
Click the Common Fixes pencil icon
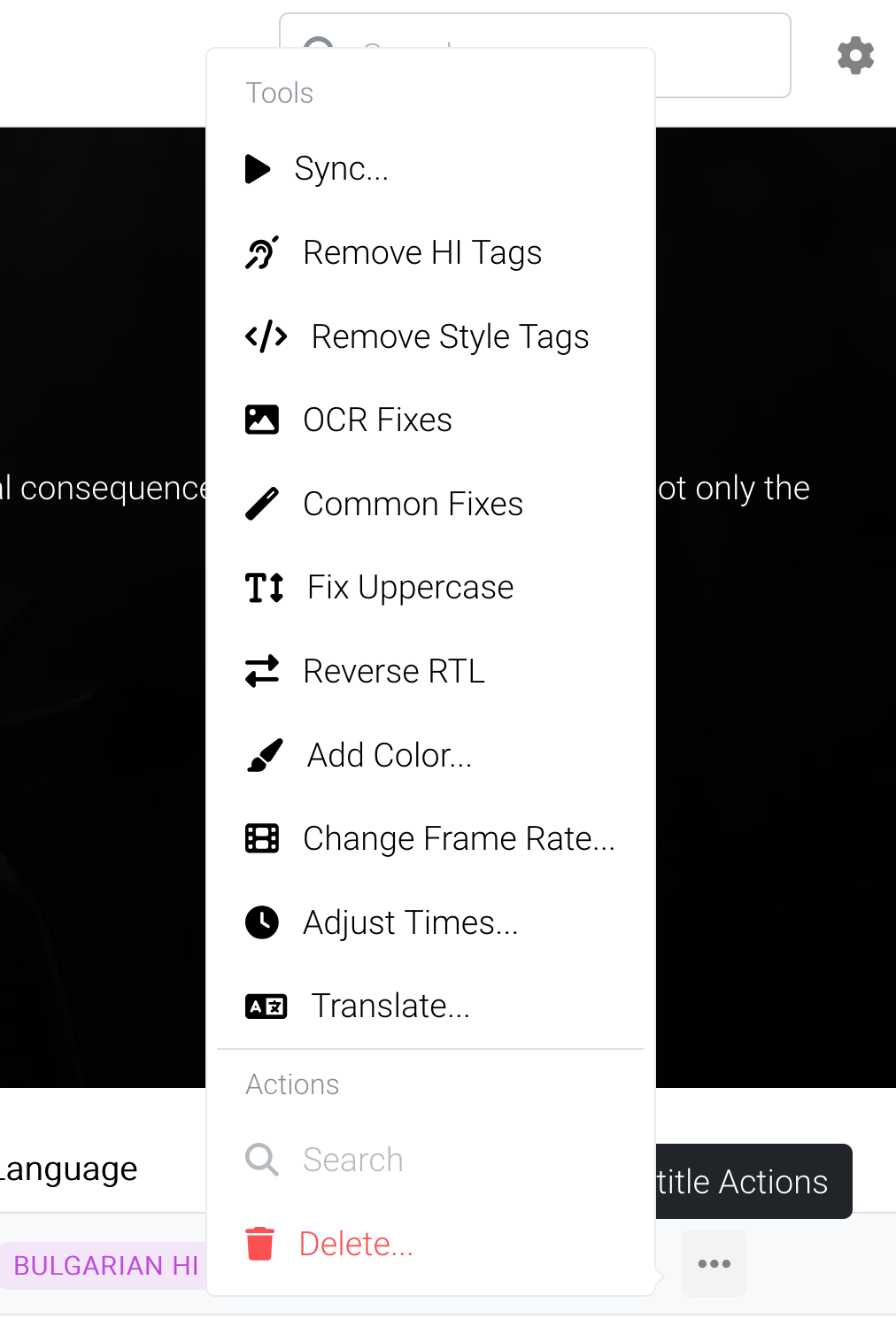(x=262, y=503)
